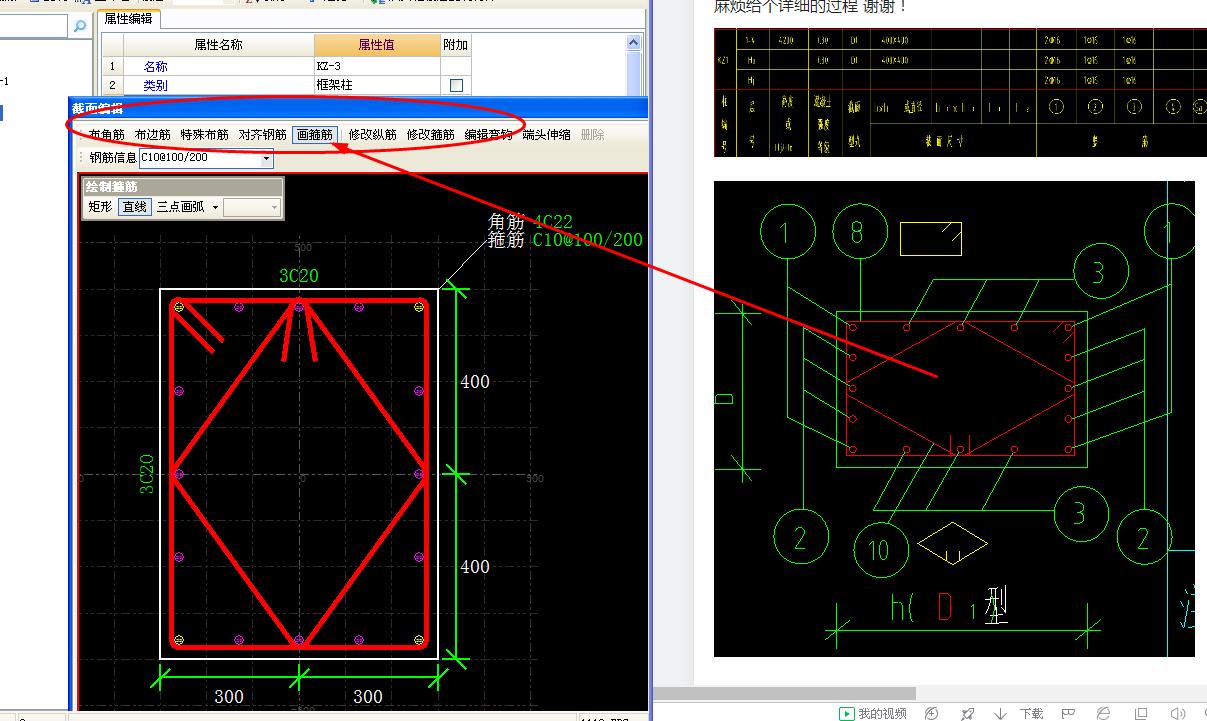1207x721 pixels.
Task: Click the KZ-3 name value cell
Action: click(376, 66)
